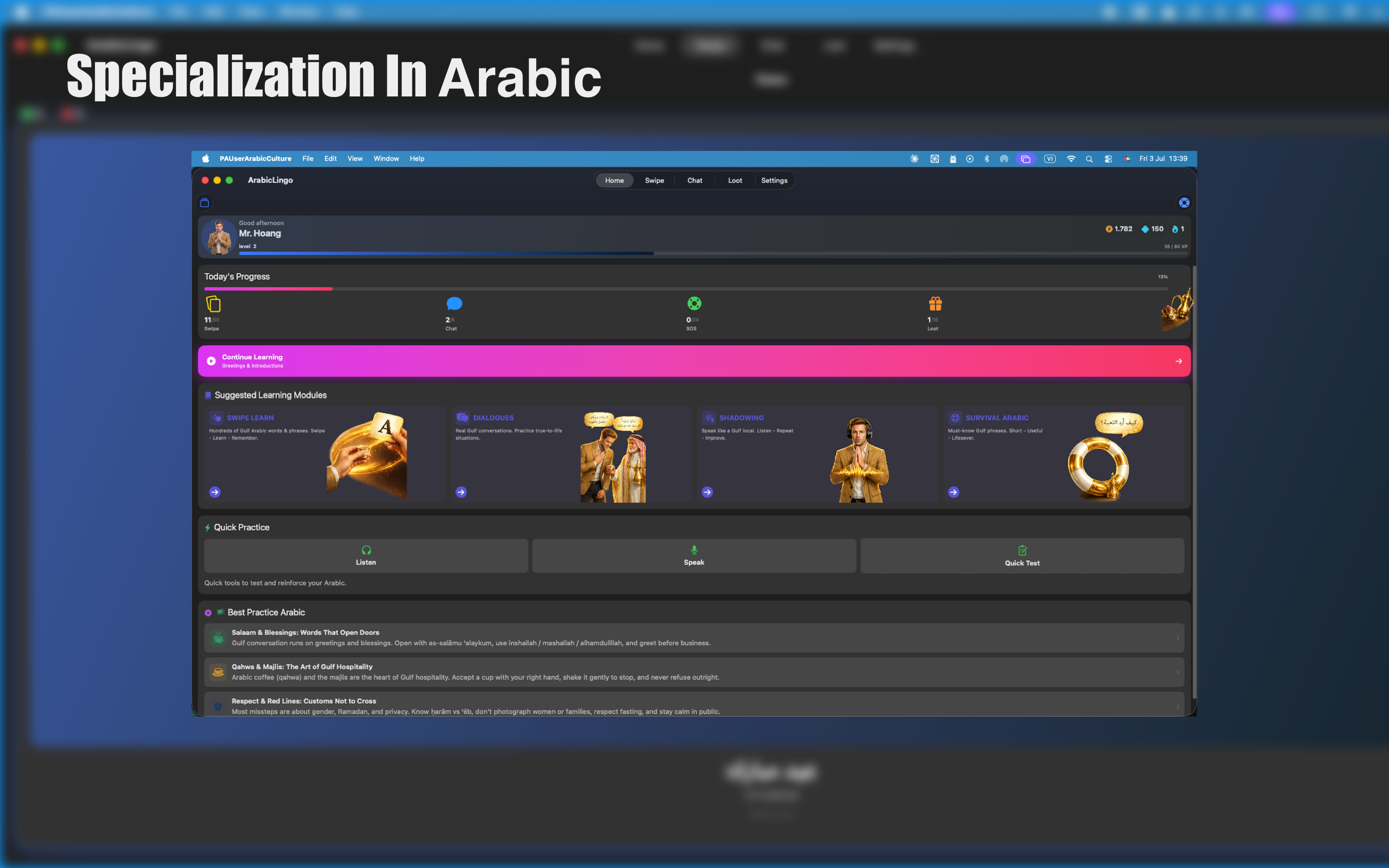
Task: Click the DIALOGUES card title
Action: click(493, 418)
